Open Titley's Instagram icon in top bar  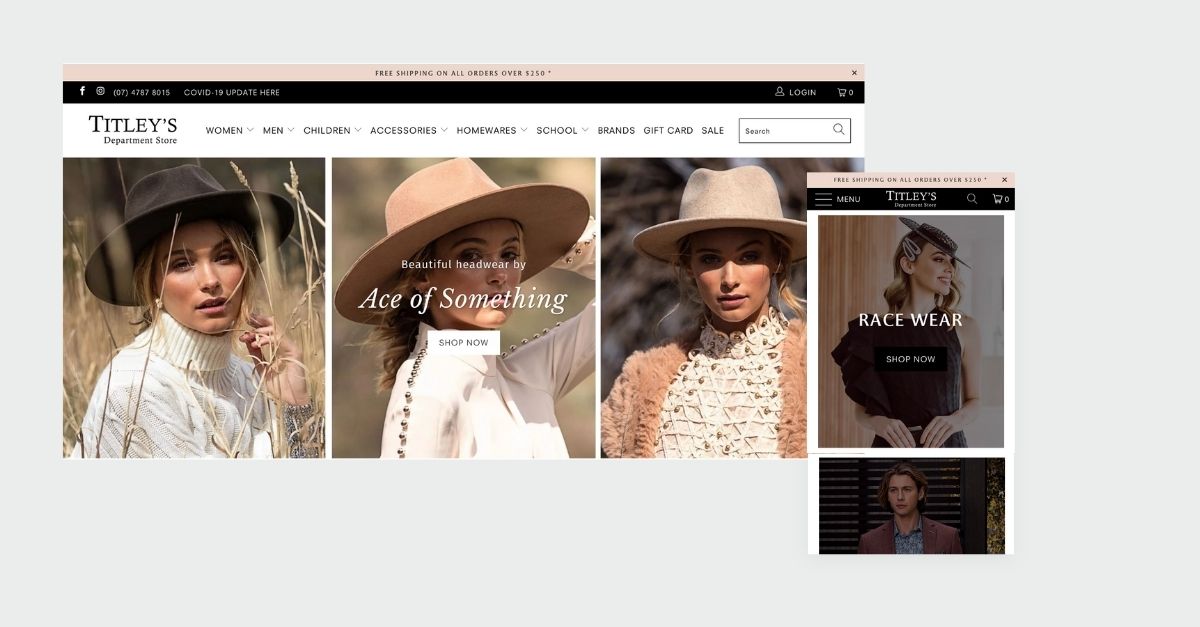point(100,91)
